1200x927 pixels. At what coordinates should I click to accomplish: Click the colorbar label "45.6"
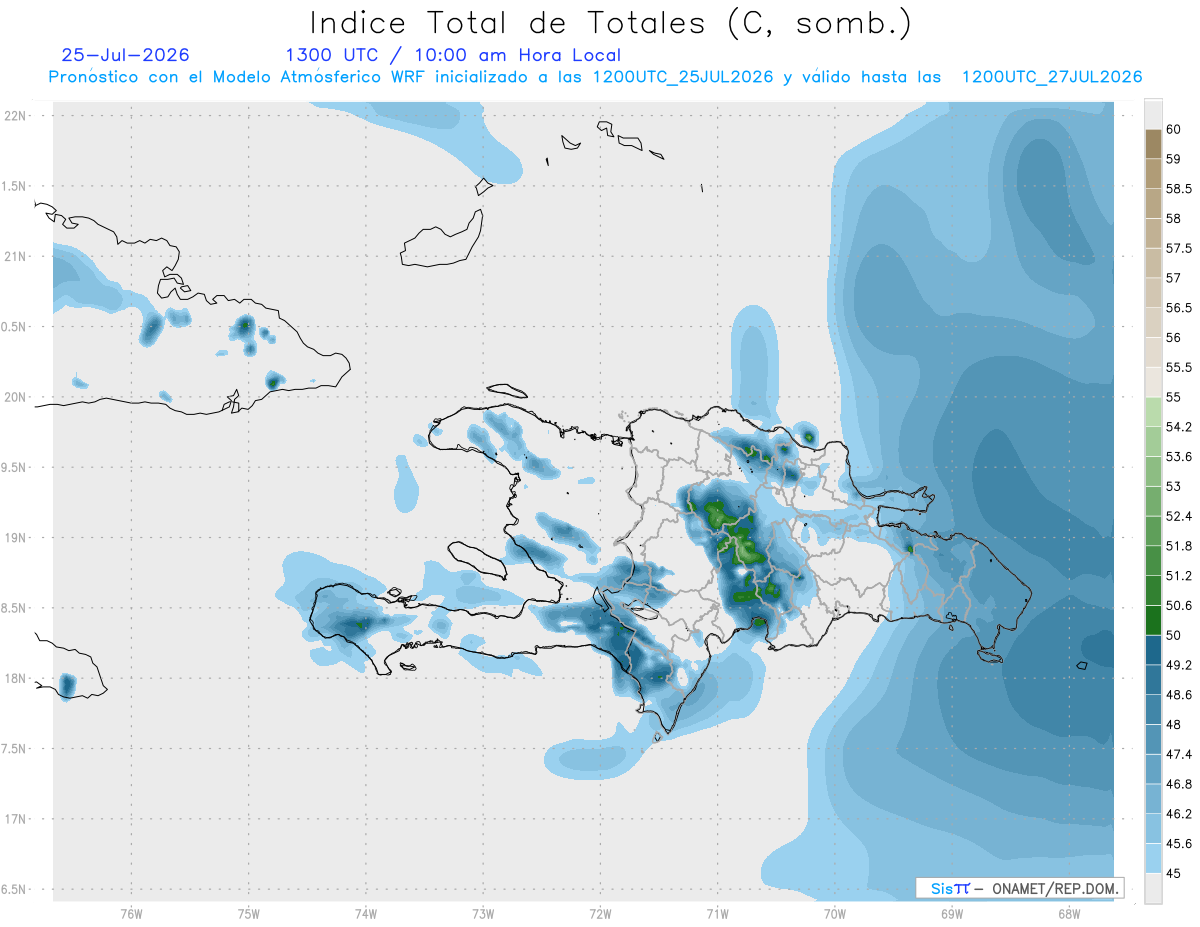tap(1180, 844)
